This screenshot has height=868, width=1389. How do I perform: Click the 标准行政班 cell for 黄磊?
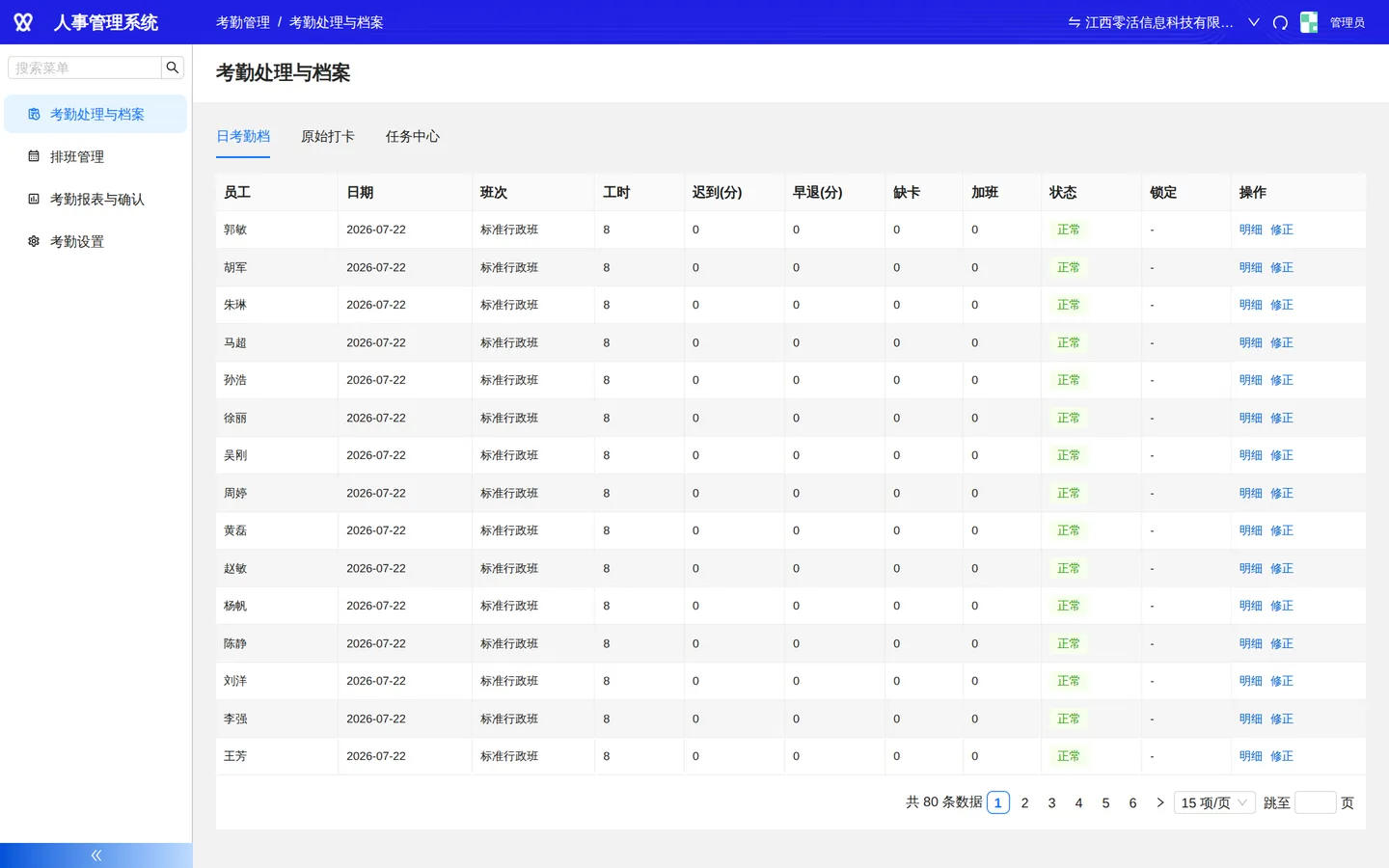pyautogui.click(x=509, y=530)
